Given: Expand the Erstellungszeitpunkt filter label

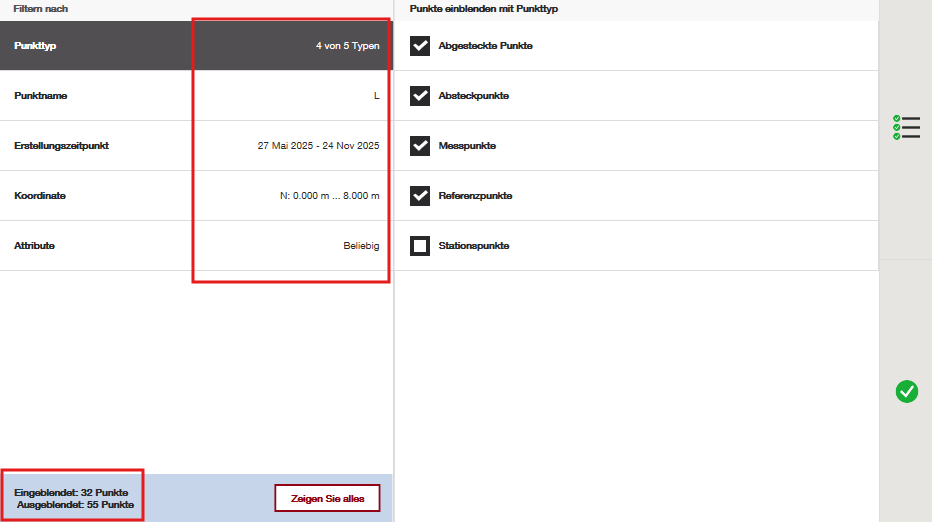Looking at the screenshot, I should pyautogui.click(x=61, y=146).
